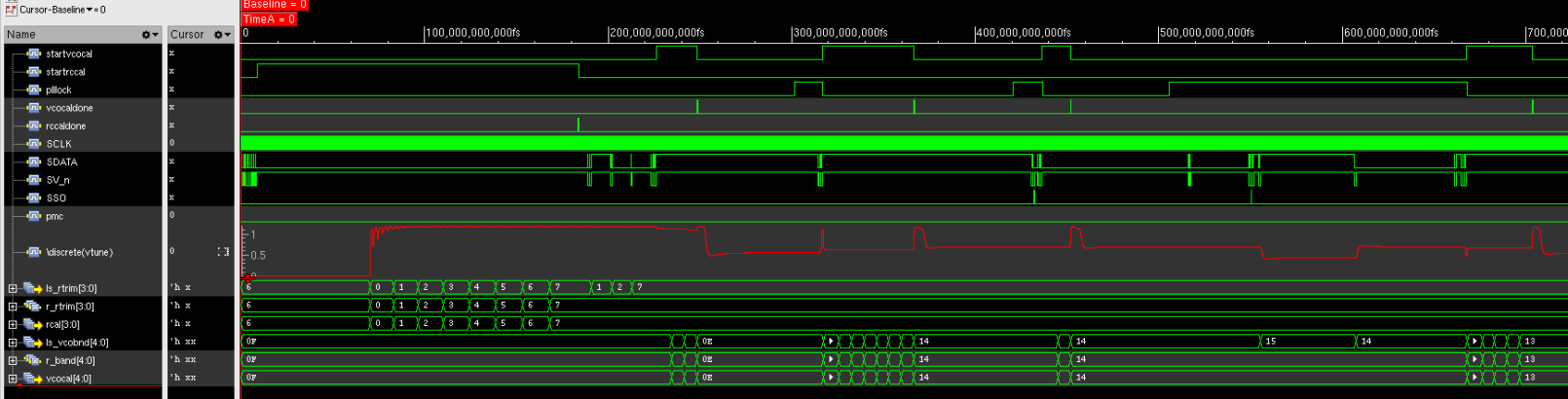Click the 0E segment in the r_band waveform

[x=761, y=359]
